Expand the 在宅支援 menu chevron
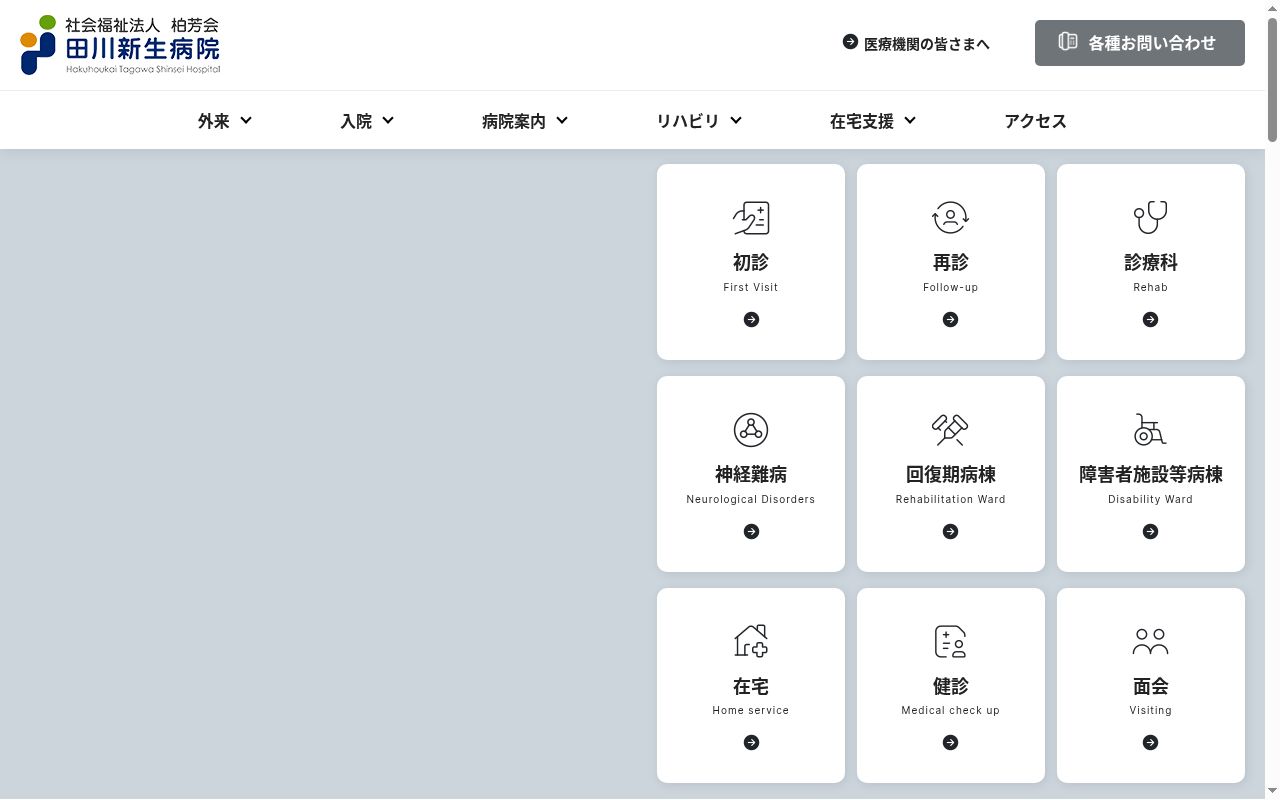Image resolution: width=1280 pixels, height=800 pixels. point(910,120)
